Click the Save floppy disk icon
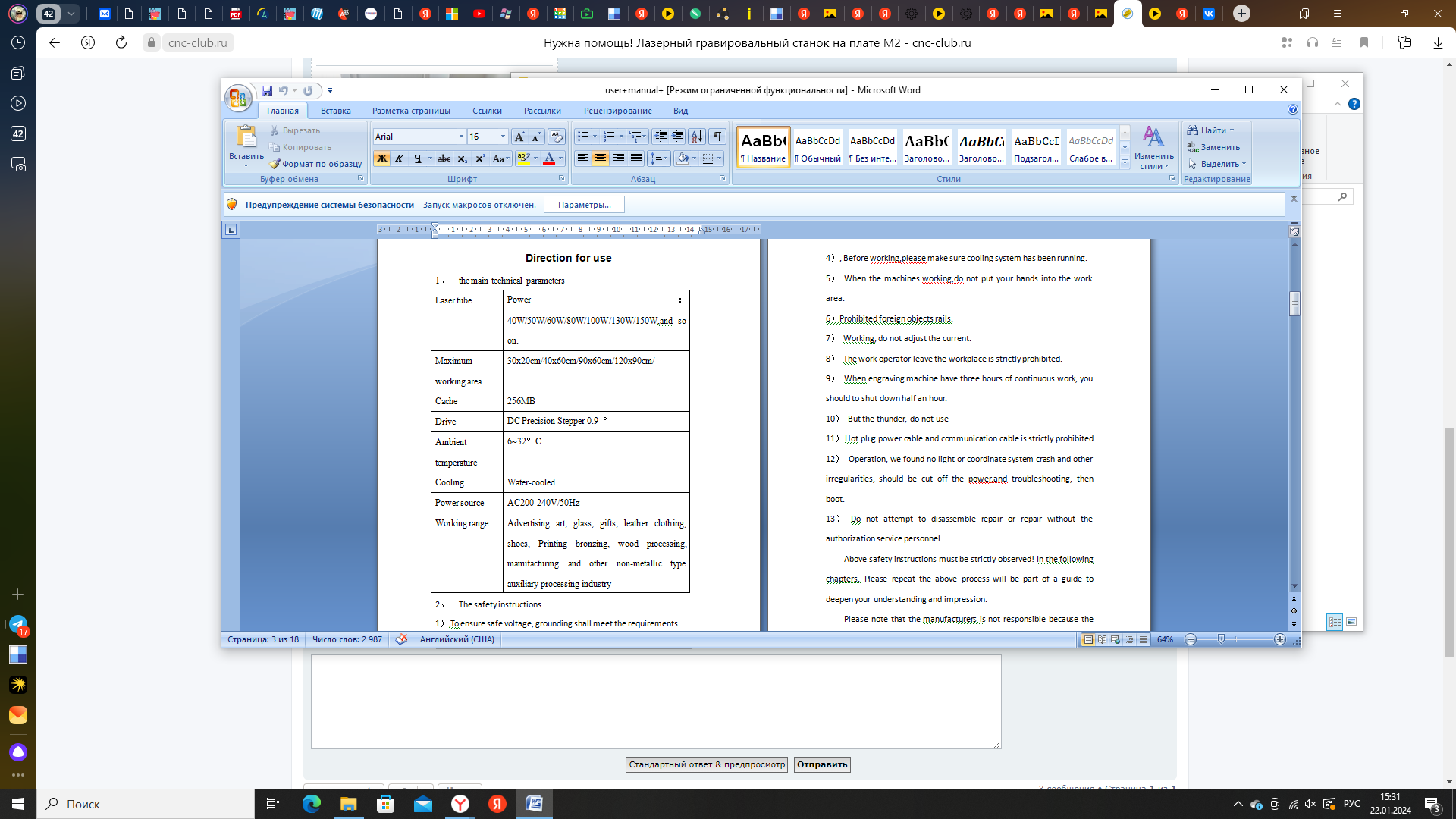This screenshot has height=819, width=1456. coord(267,91)
